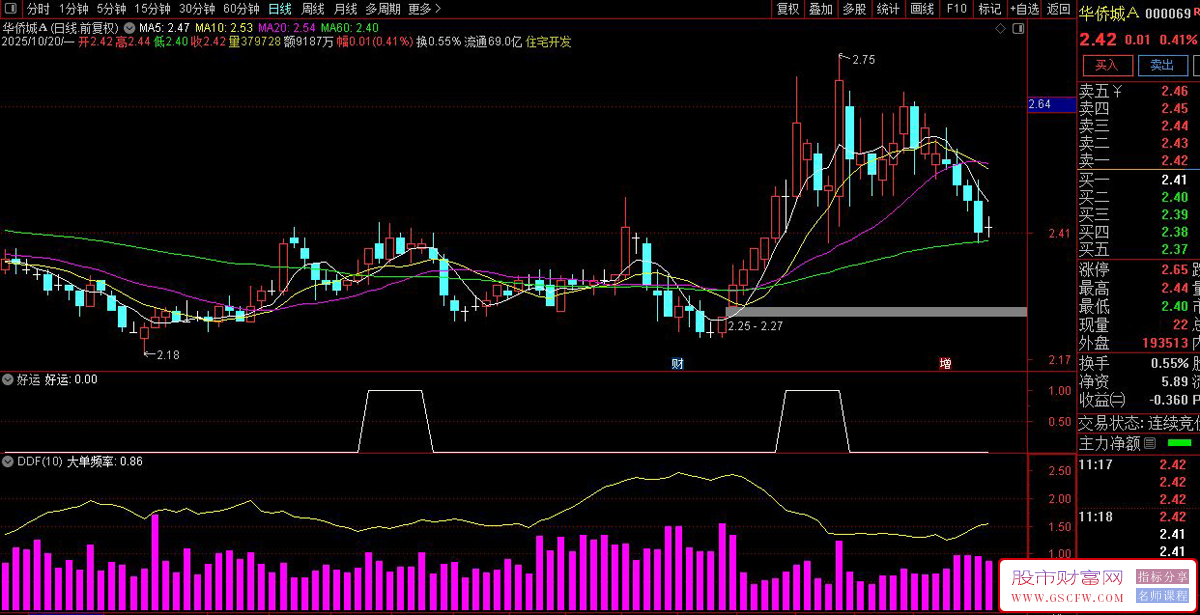Open the 复权 adjustment menu
This screenshot has height=615, width=1200.
point(787,9)
